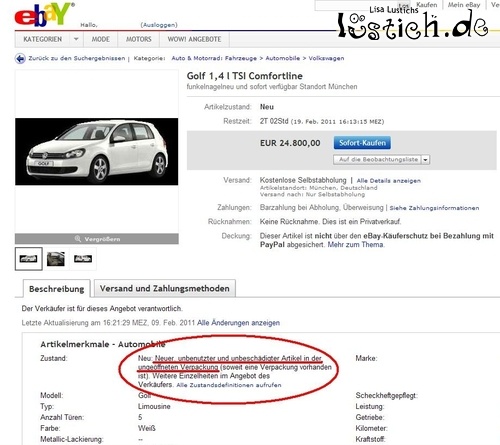The width and height of the screenshot is (500, 445).
Task: Open the Beobachtungsliste dropdown arrow
Action: pyautogui.click(x=425, y=160)
